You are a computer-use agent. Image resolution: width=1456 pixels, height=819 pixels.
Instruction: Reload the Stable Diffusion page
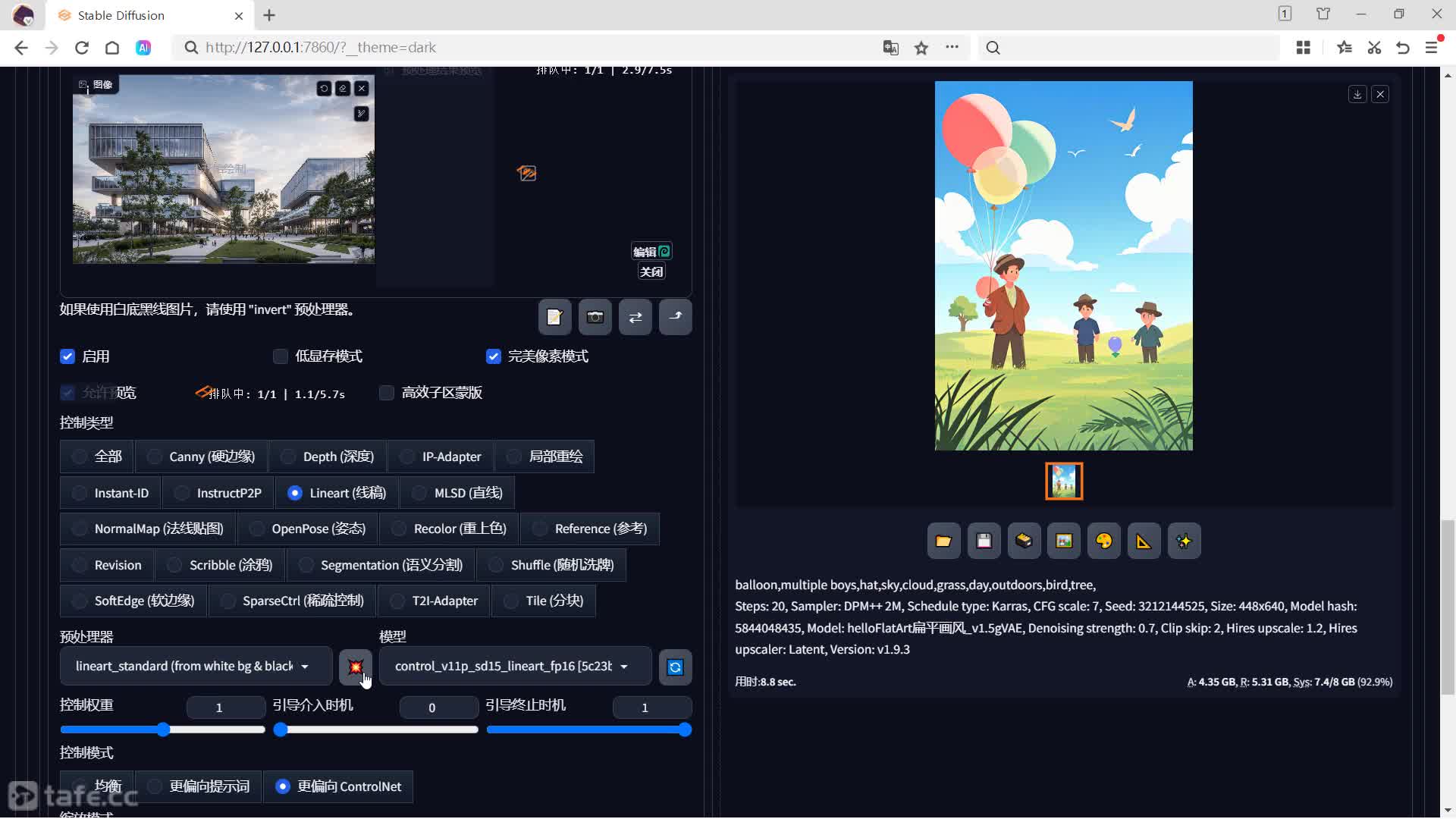[x=82, y=48]
